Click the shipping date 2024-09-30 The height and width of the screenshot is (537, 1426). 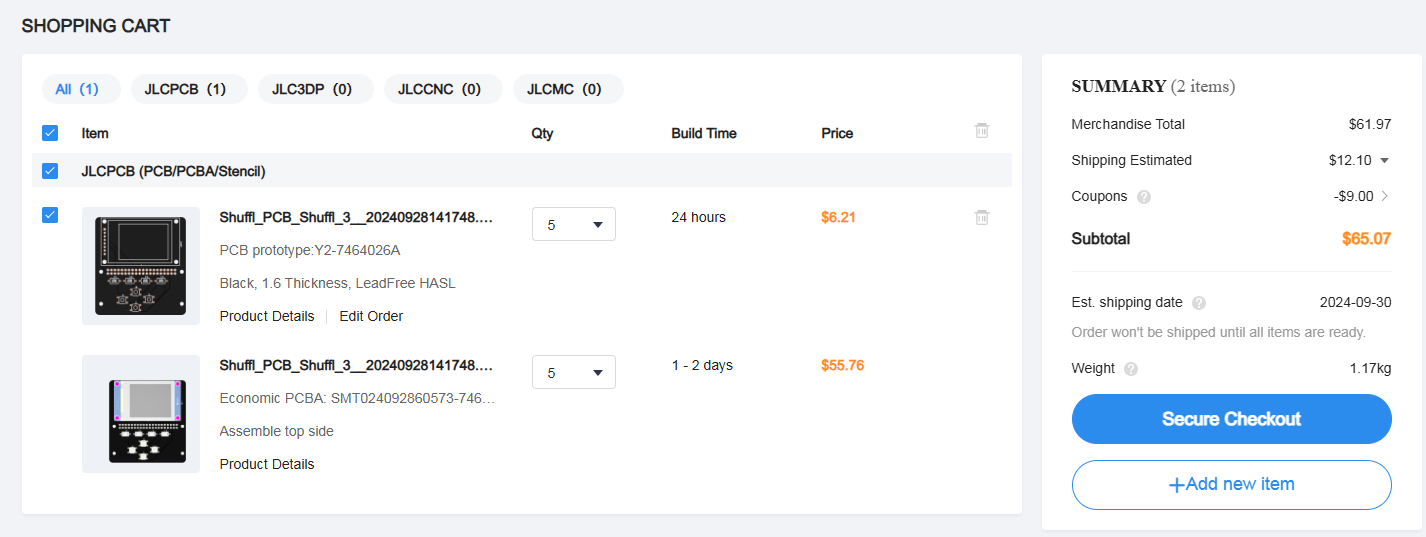pyautogui.click(x=1356, y=302)
